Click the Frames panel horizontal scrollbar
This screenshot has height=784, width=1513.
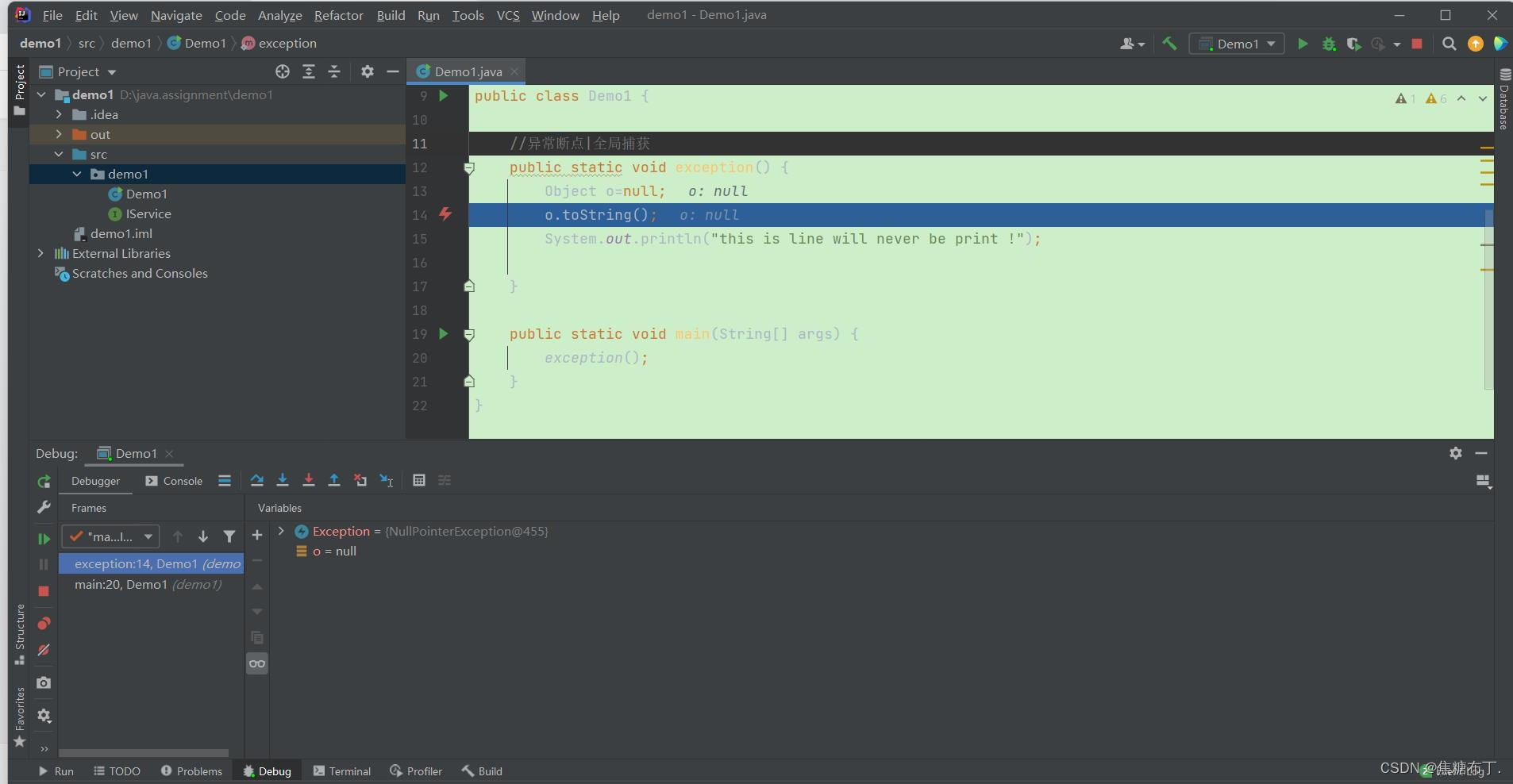144,752
